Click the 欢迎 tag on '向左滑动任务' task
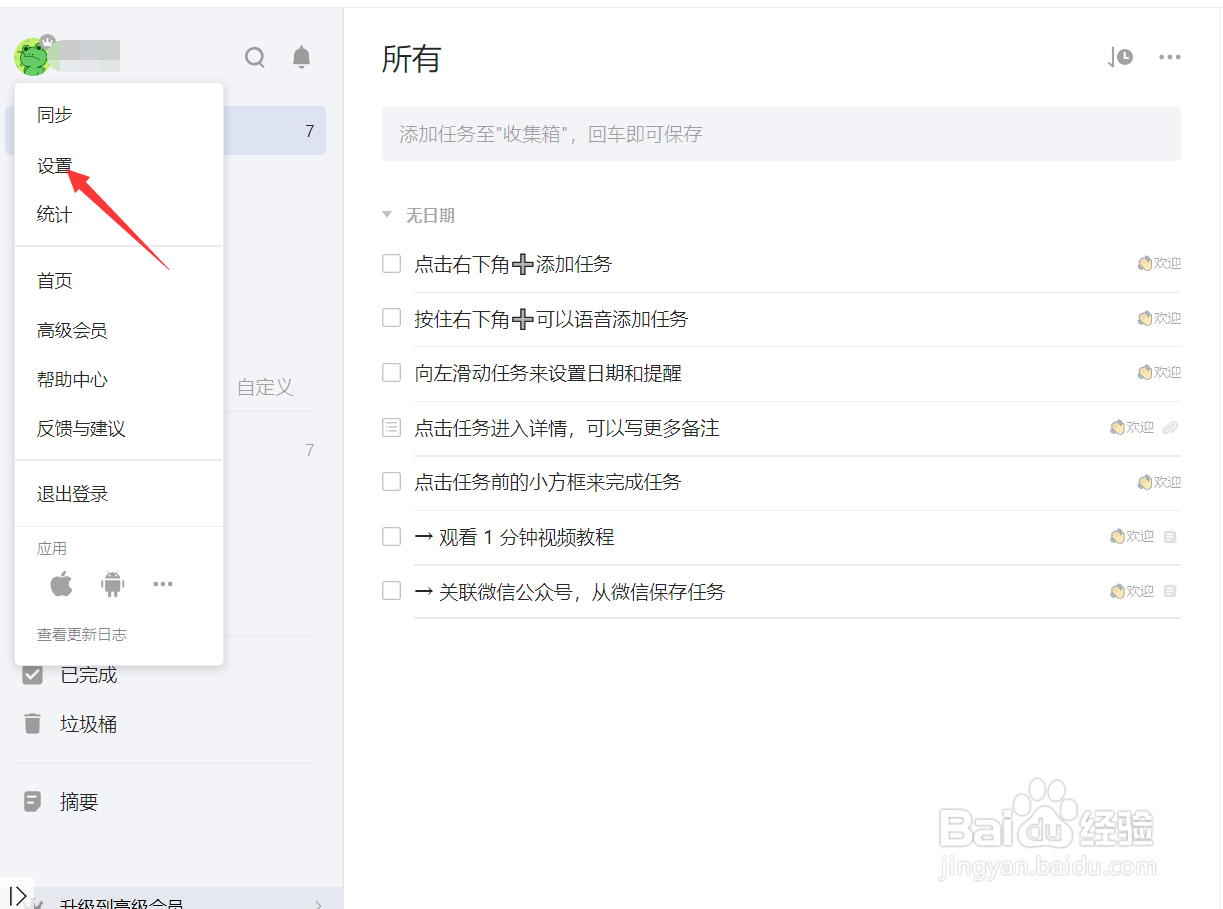Screen dimensions: 1223x909 point(1159,372)
